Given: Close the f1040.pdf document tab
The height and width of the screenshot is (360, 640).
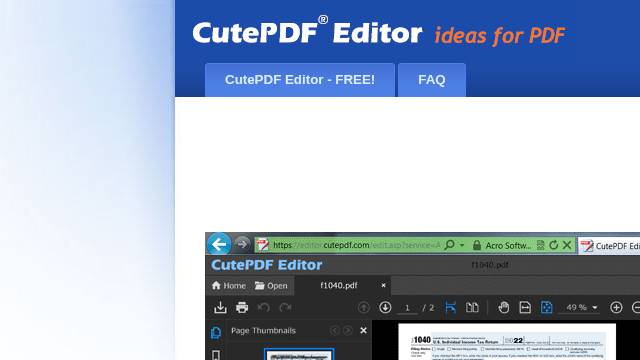Looking at the screenshot, I should pos(383,285).
